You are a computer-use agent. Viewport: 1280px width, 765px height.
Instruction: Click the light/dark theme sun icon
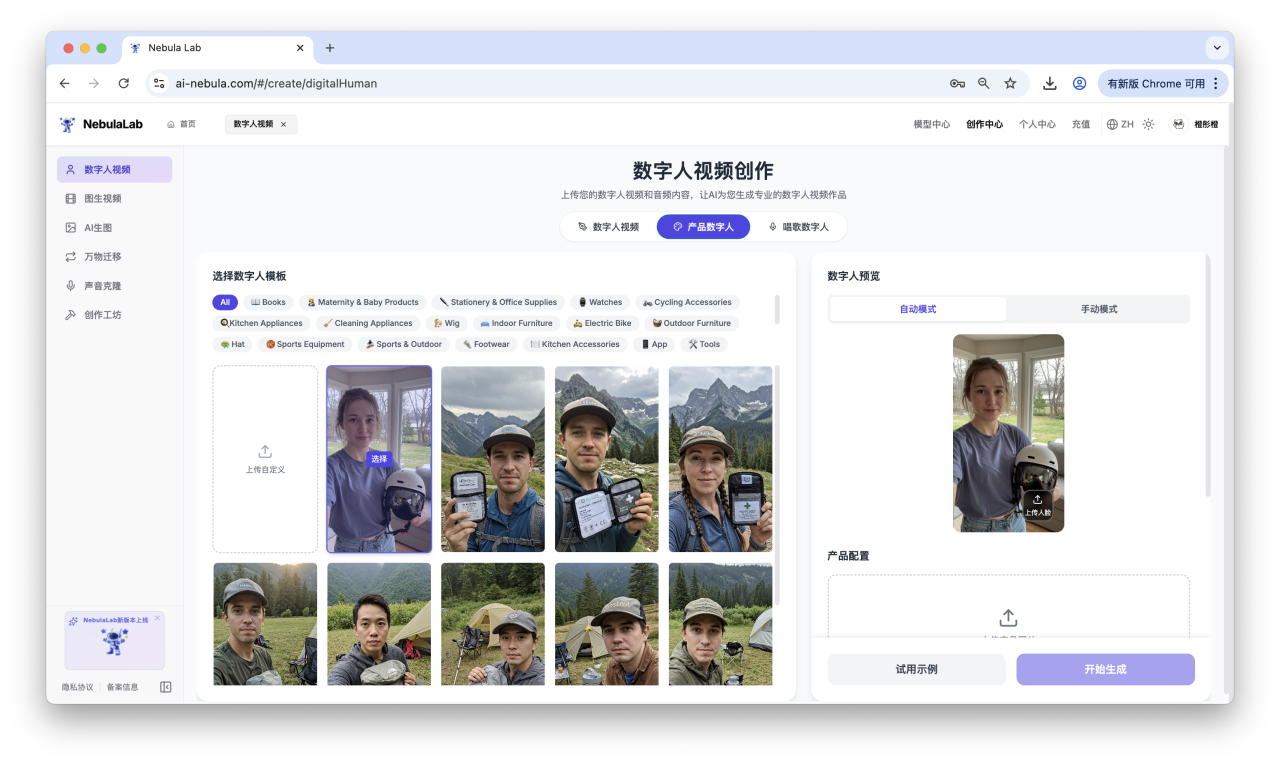coord(1148,124)
